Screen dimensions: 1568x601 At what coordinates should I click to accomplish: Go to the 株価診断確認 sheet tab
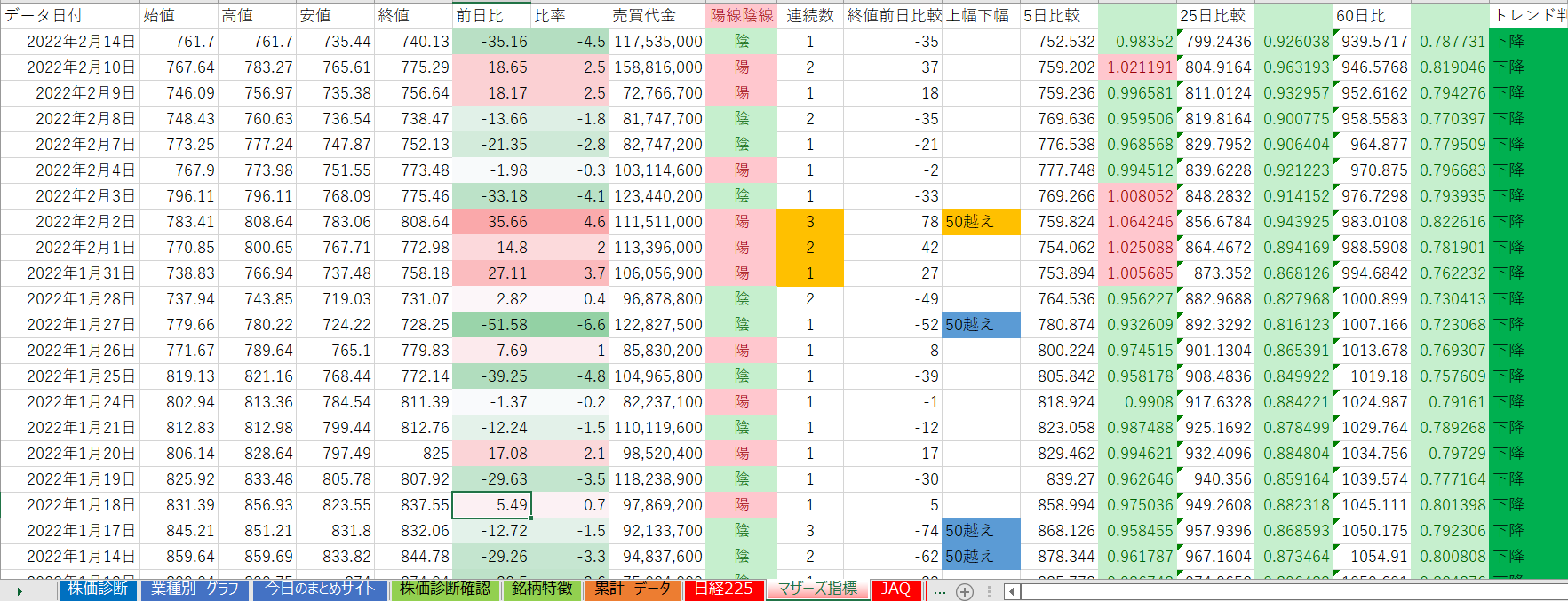(444, 589)
